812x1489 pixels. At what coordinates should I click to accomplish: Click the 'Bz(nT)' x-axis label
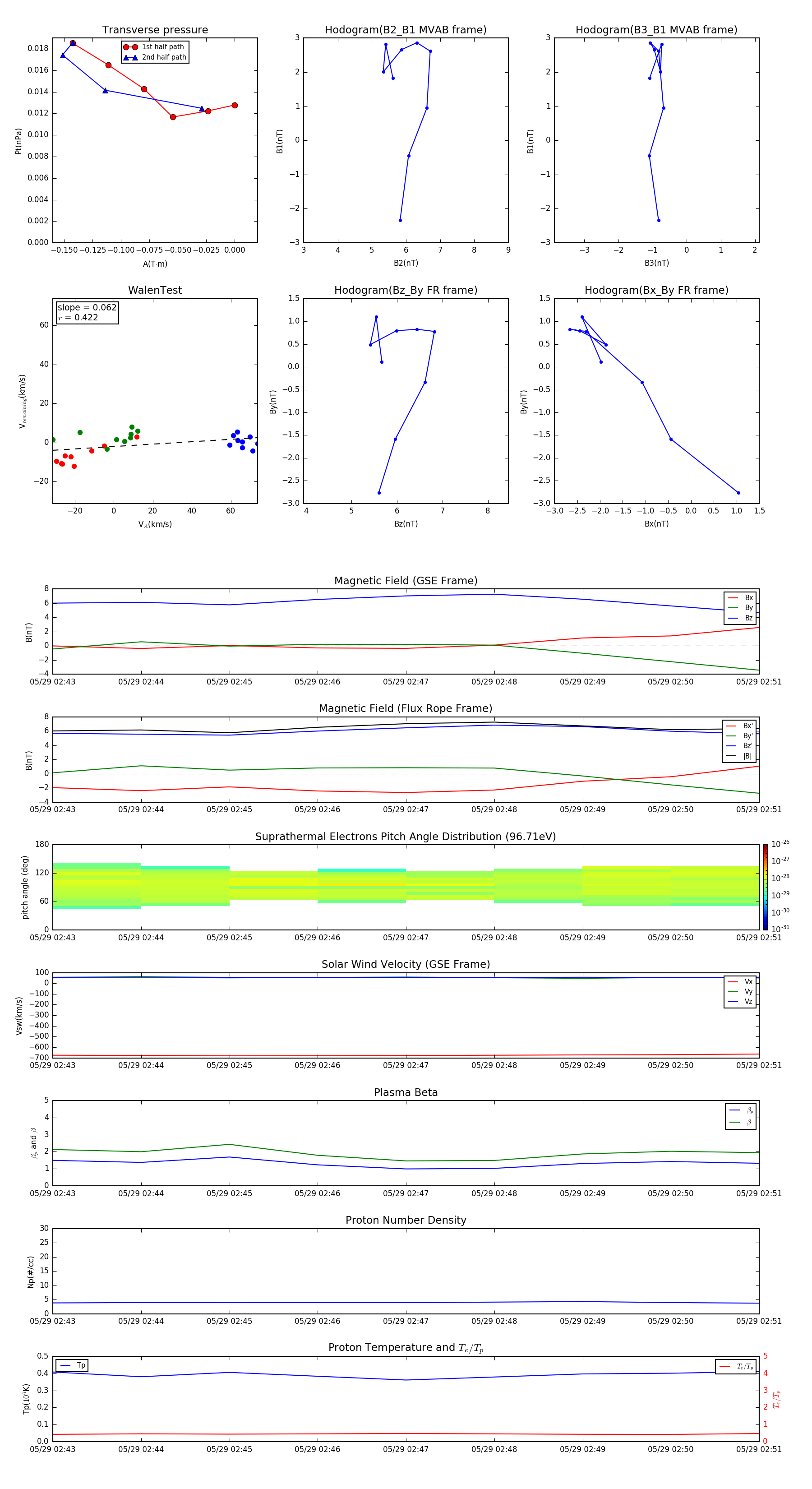406,524
